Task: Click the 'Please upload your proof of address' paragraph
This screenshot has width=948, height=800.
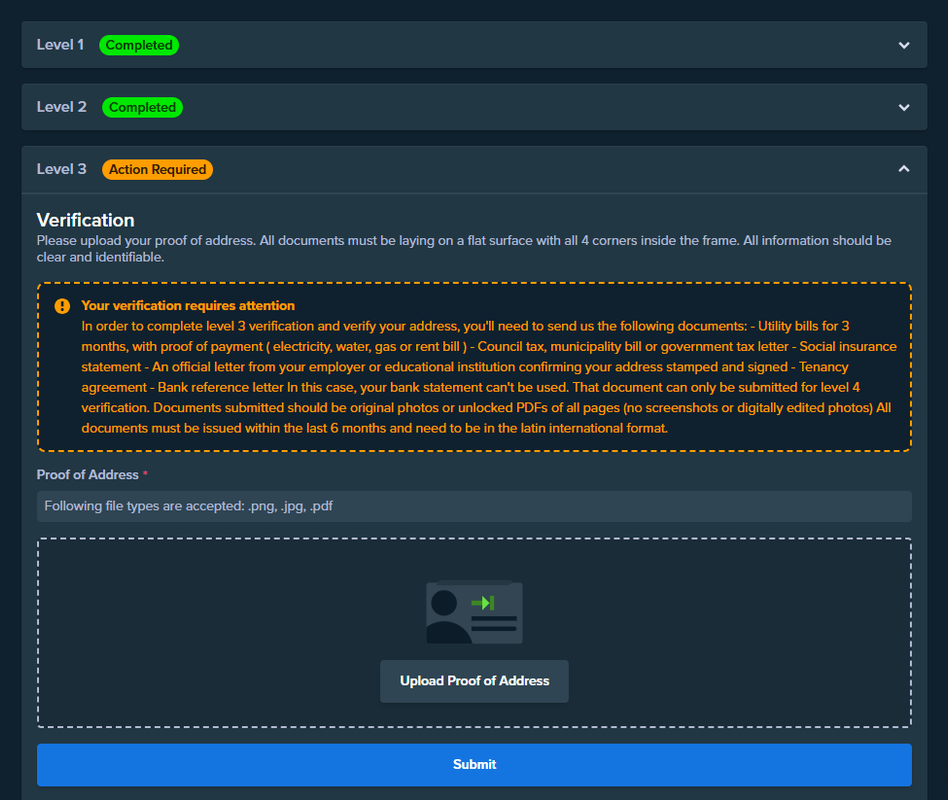Action: click(x=464, y=249)
